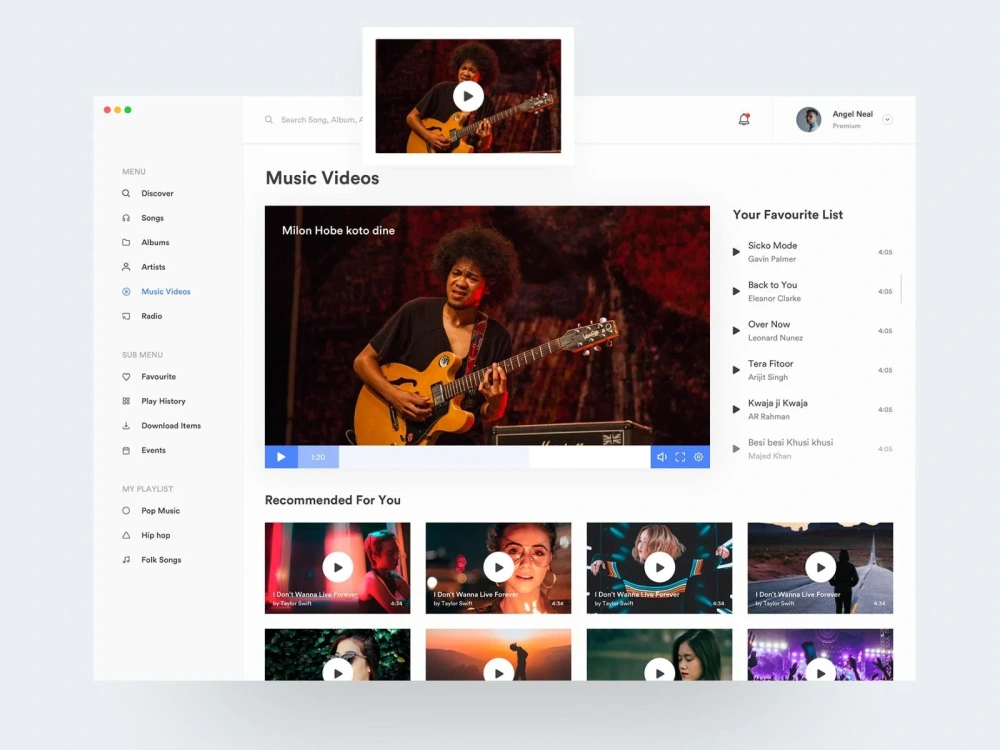Open Artists in the menu

click(153, 267)
